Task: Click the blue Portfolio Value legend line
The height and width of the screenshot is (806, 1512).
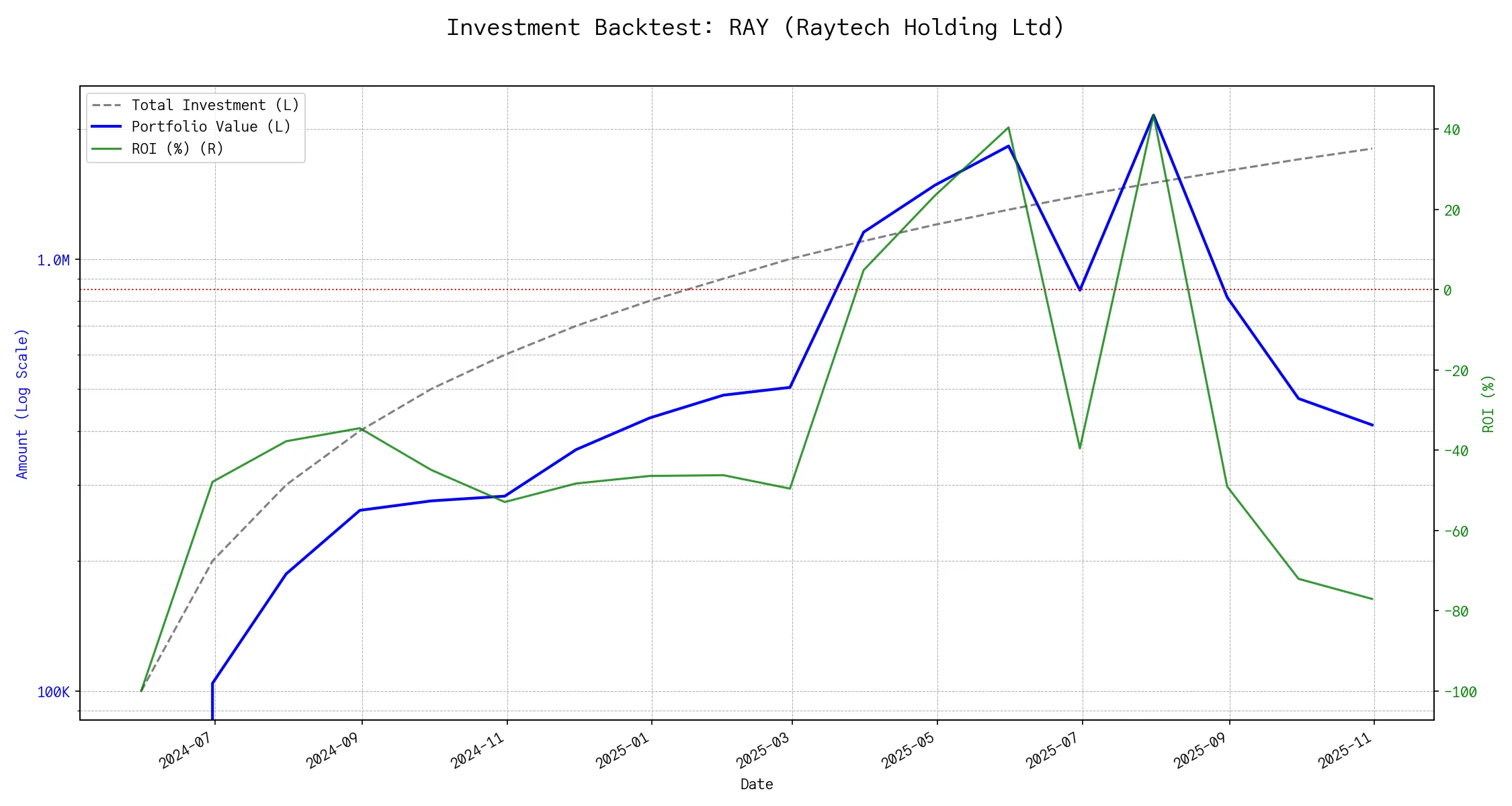Action: pos(107,127)
